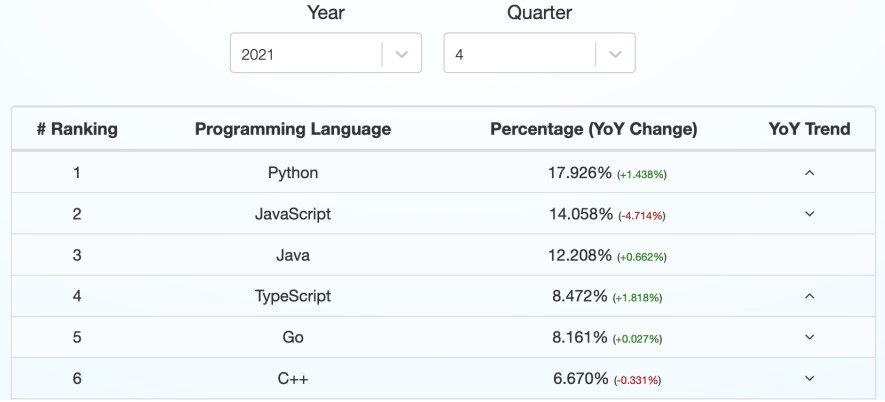Click the Go language row name

pyautogui.click(x=293, y=337)
